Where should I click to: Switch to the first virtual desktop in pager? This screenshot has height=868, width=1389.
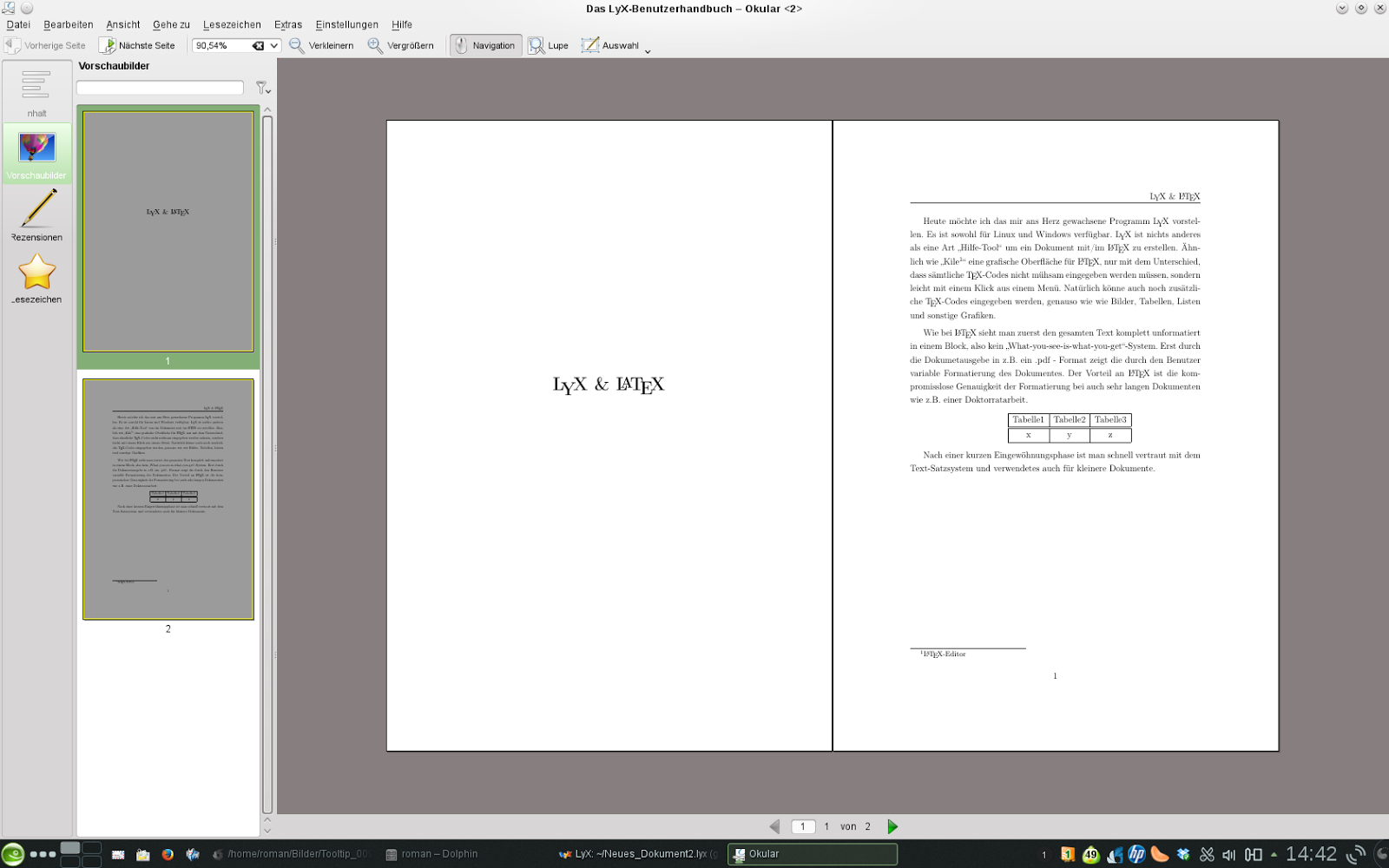[x=70, y=848]
